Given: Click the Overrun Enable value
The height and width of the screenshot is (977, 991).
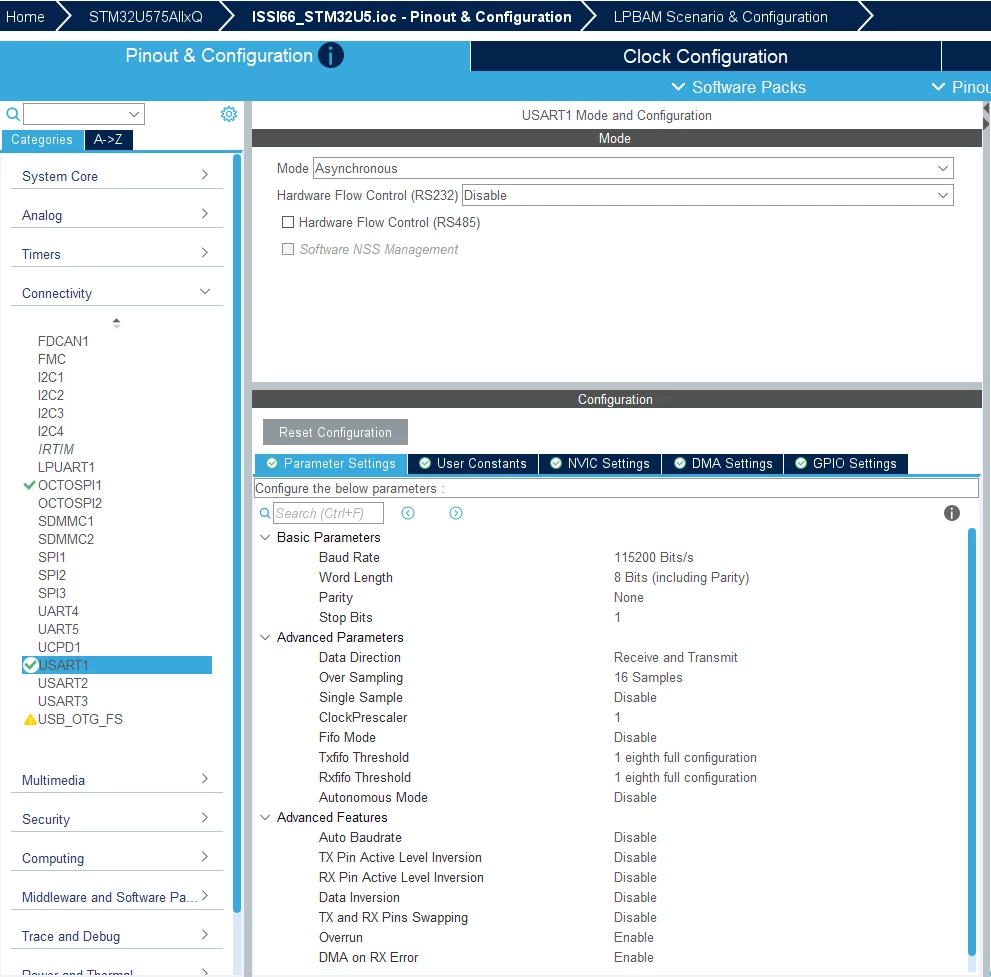Looking at the screenshot, I should [634, 937].
